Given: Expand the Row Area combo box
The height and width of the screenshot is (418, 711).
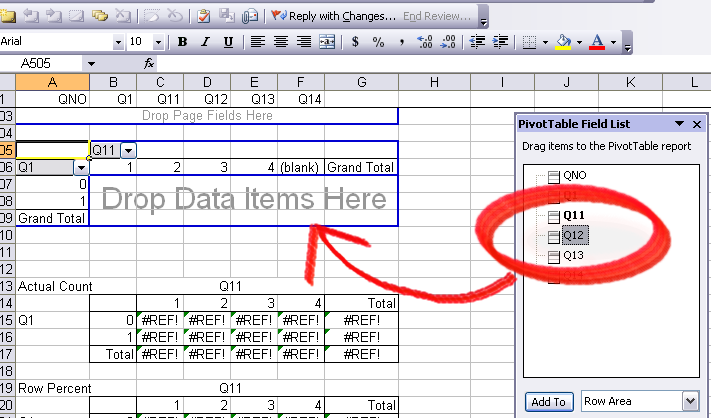Looking at the screenshot, I should point(689,401).
